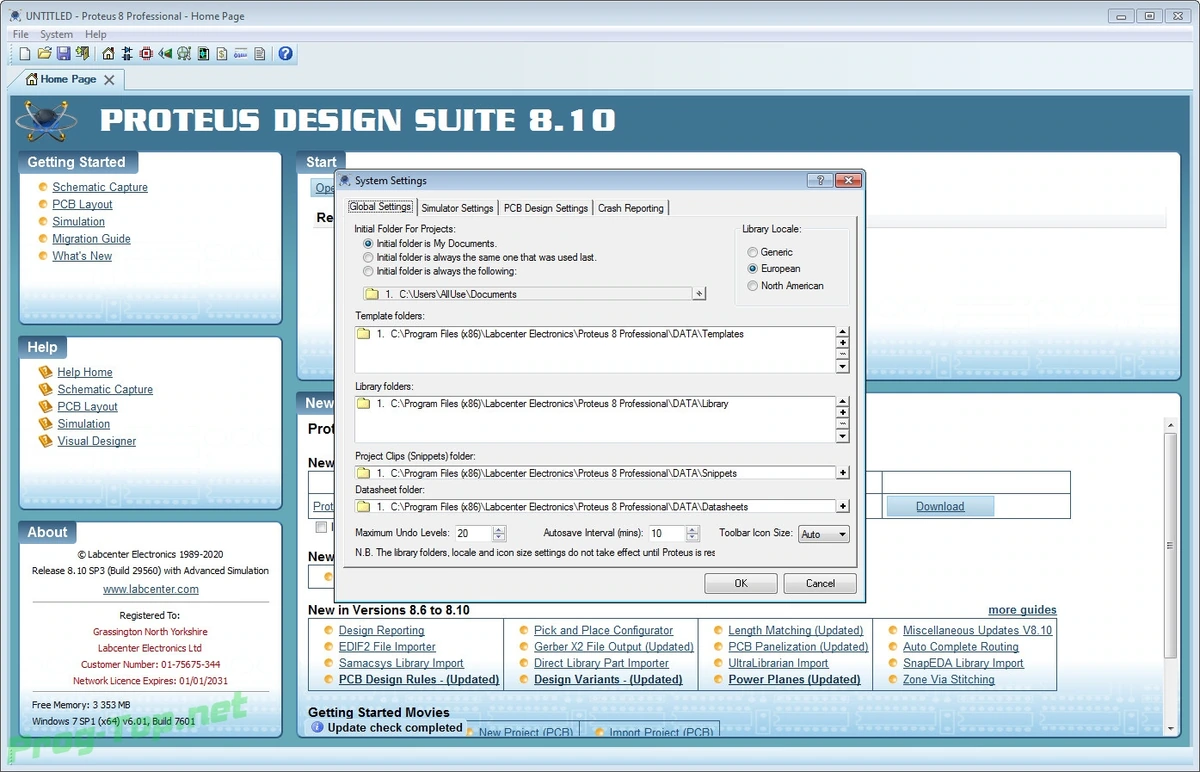Browse for the initial project folder button
Image resolution: width=1200 pixels, height=772 pixels.
pos(699,294)
